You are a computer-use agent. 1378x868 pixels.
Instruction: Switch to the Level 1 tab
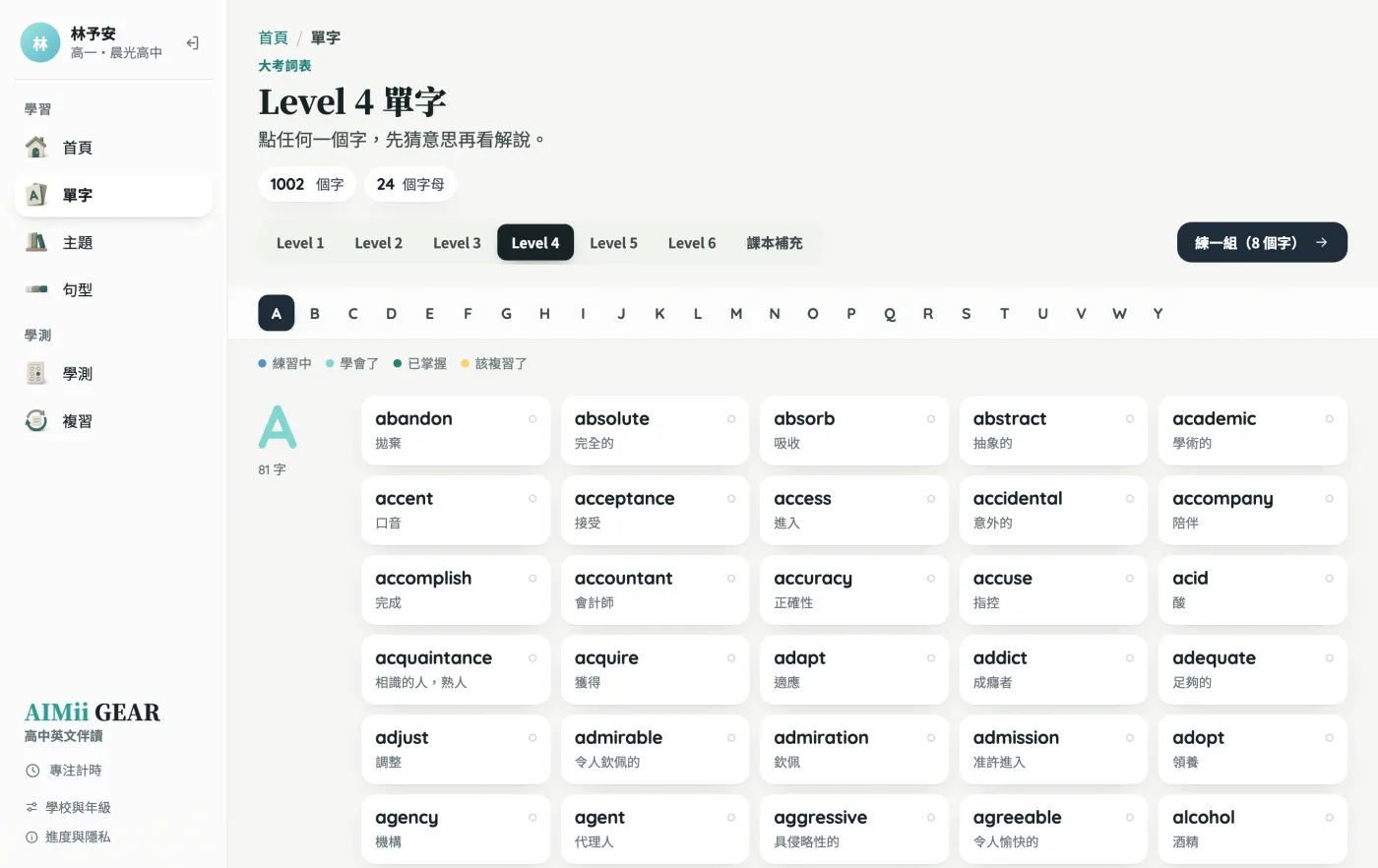(300, 243)
